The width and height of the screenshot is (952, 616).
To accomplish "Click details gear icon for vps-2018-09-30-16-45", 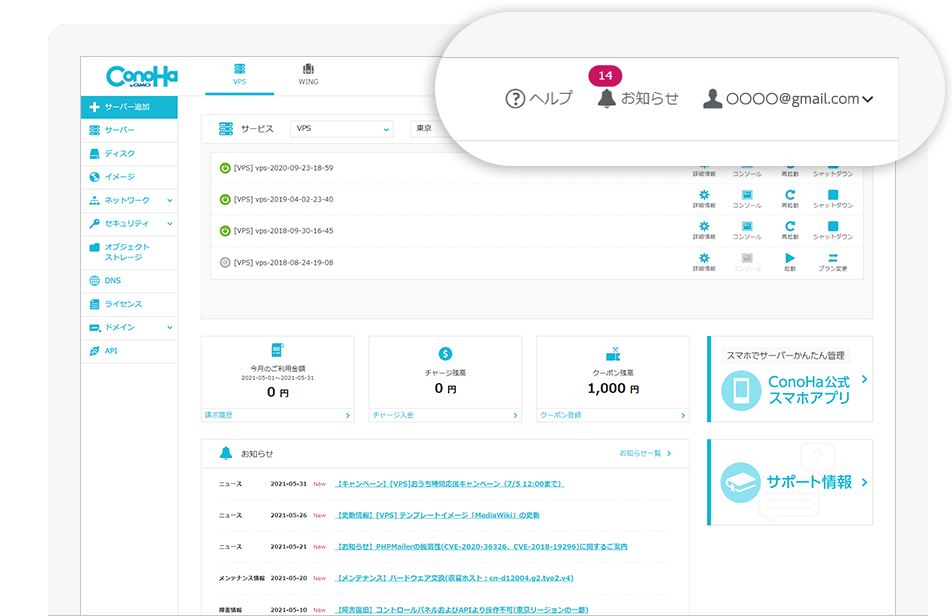I will pos(704,228).
